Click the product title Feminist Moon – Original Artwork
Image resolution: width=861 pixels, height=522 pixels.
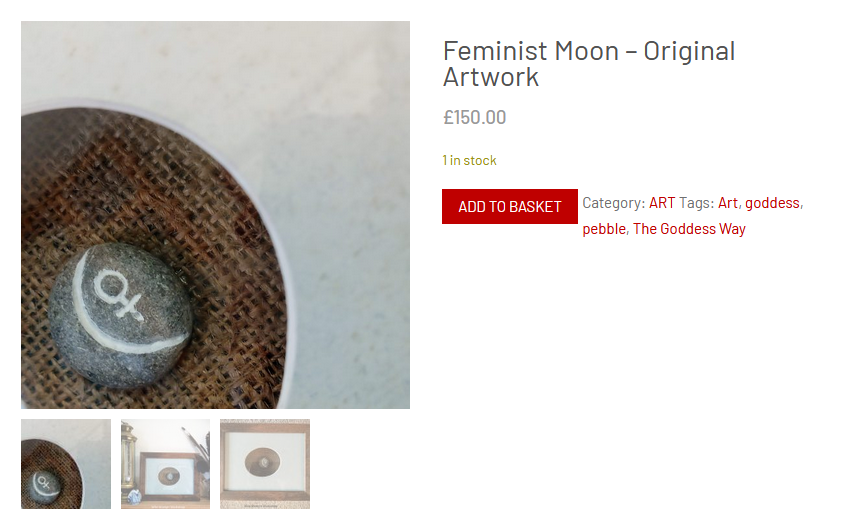tap(589, 64)
